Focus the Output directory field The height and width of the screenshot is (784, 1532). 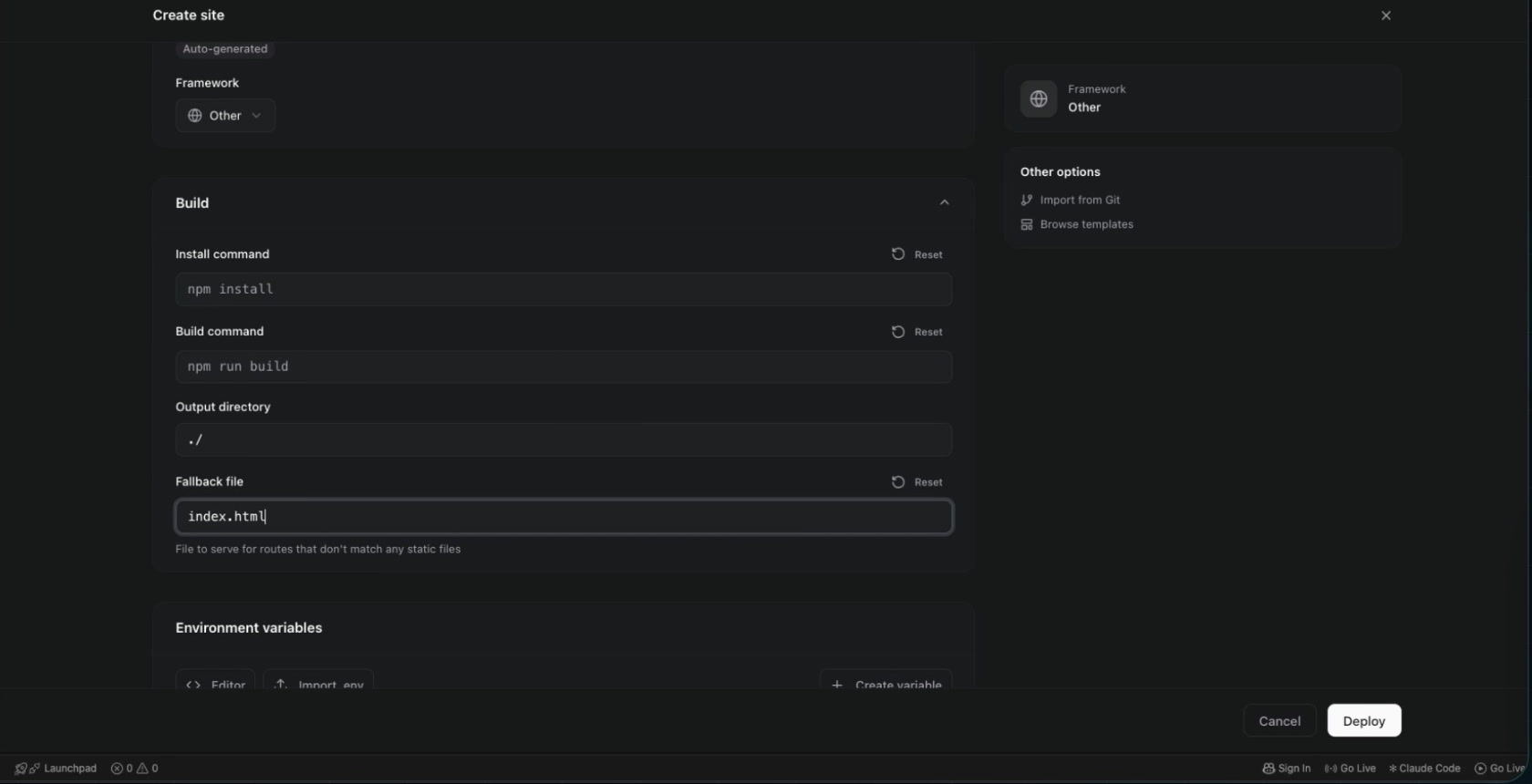coord(564,439)
